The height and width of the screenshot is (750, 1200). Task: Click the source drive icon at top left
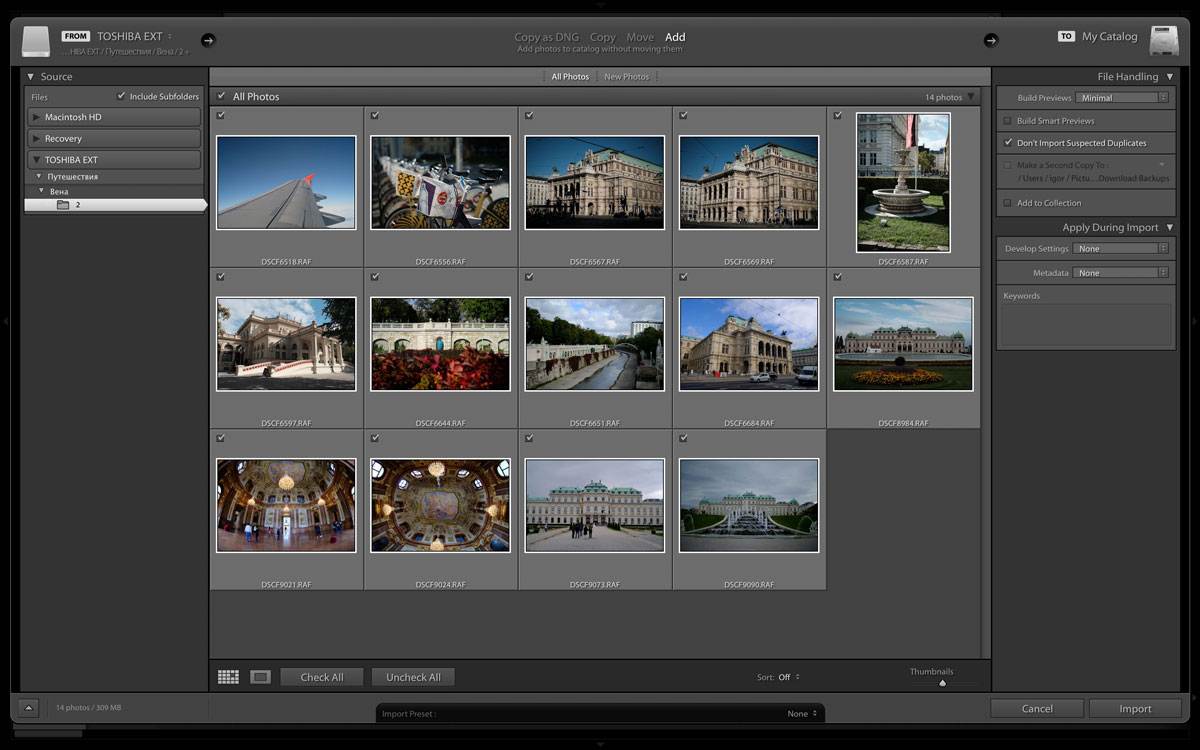(36, 42)
